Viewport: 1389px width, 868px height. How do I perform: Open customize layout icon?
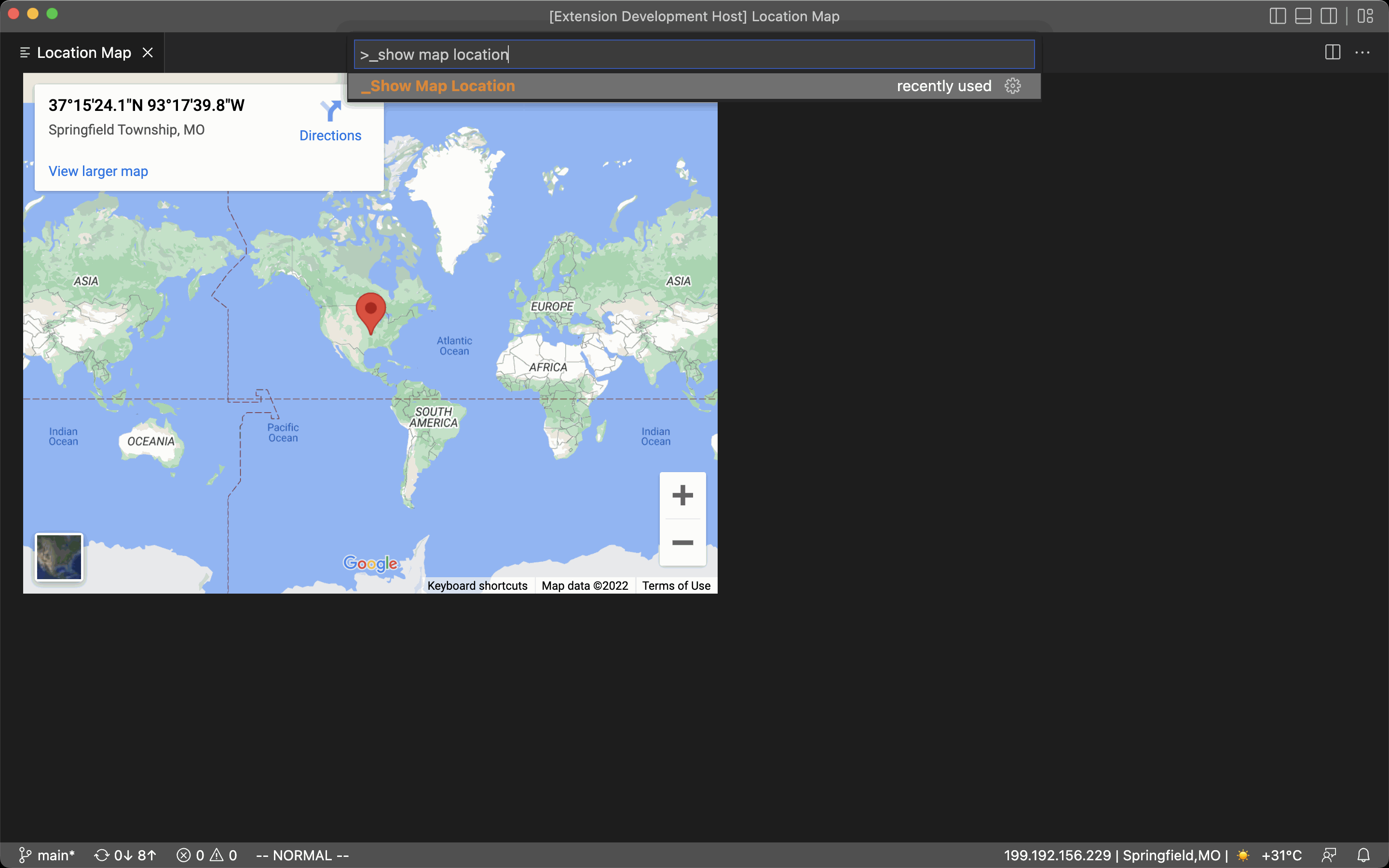tap(1365, 16)
